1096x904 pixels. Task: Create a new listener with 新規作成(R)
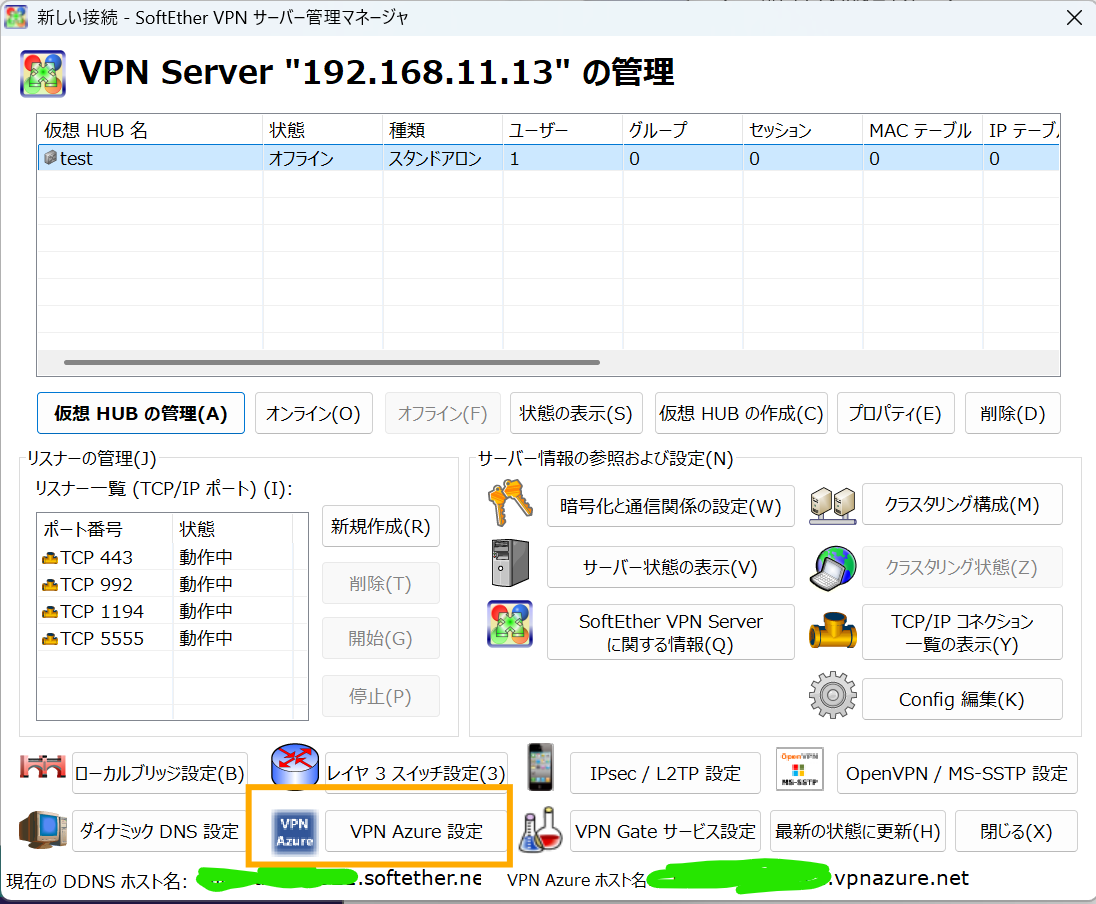click(381, 526)
